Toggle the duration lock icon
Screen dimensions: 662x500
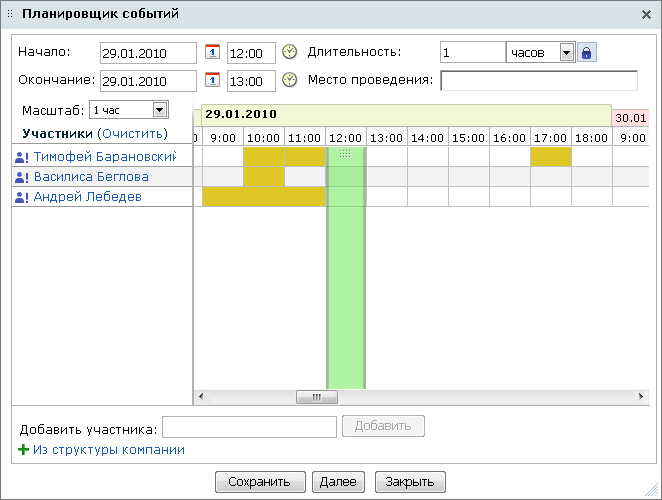point(587,52)
